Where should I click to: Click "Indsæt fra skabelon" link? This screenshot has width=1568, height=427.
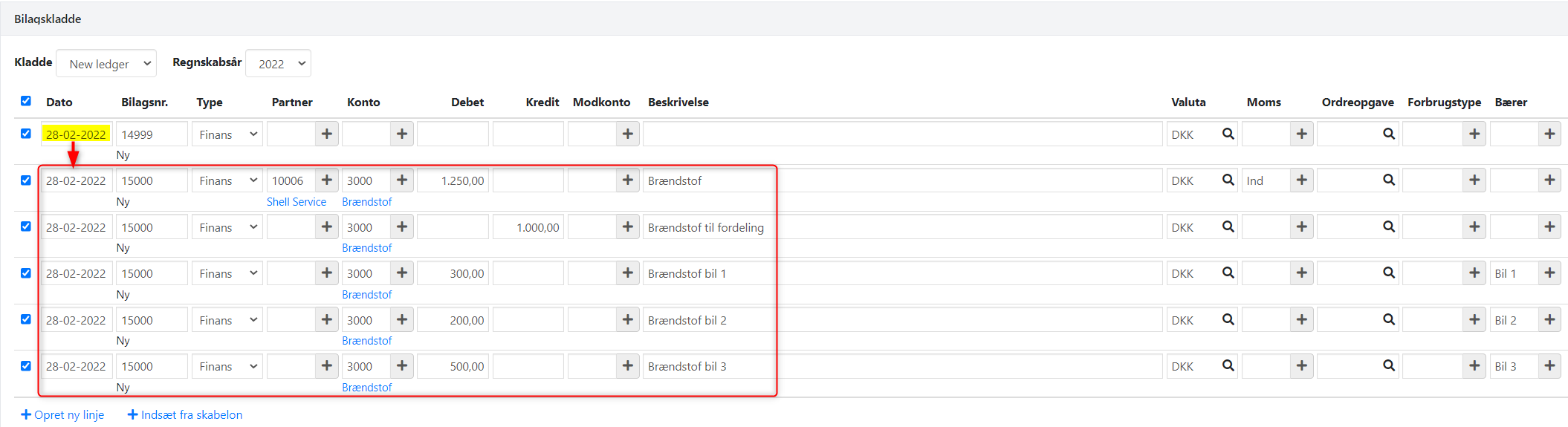click(x=185, y=415)
